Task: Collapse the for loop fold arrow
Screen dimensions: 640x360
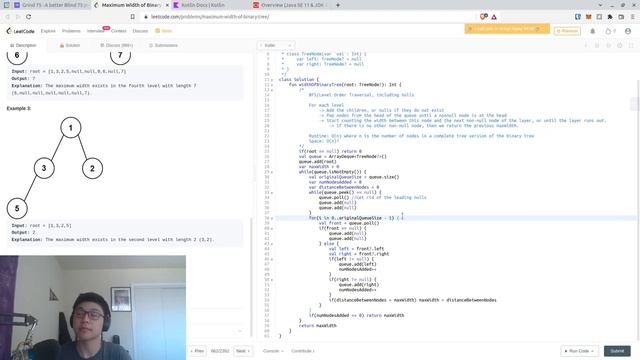Action: (x=272, y=218)
